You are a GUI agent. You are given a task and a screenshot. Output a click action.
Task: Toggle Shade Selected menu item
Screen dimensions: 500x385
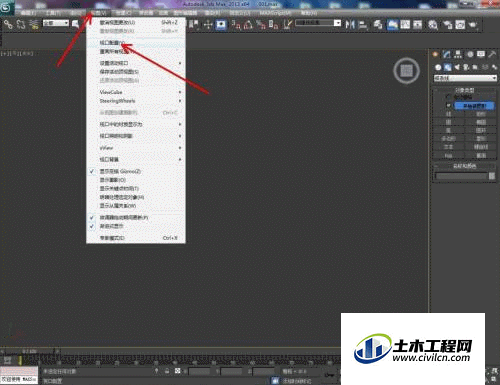136,197
